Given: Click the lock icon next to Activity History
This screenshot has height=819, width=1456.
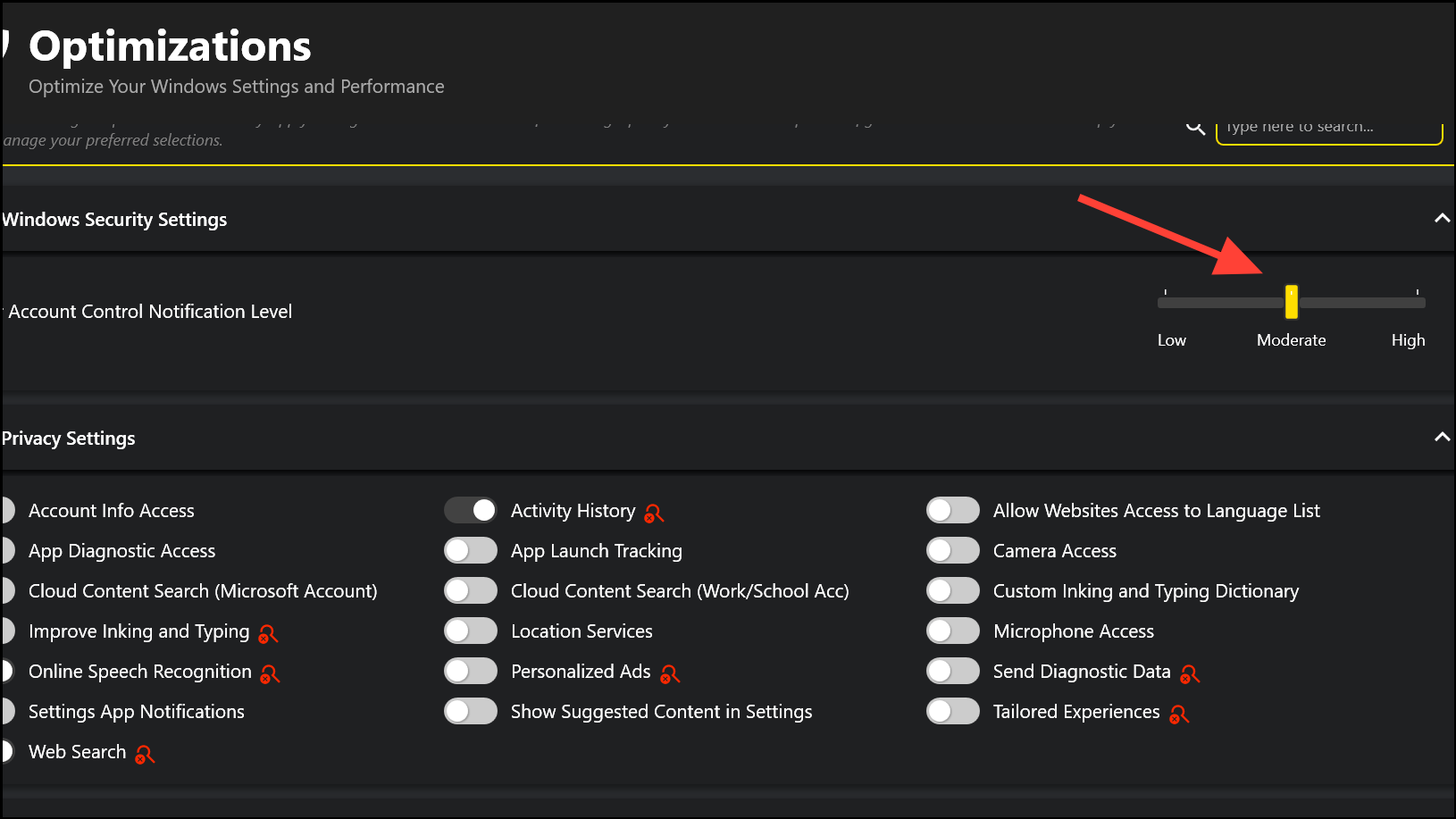Looking at the screenshot, I should pyautogui.click(x=653, y=513).
